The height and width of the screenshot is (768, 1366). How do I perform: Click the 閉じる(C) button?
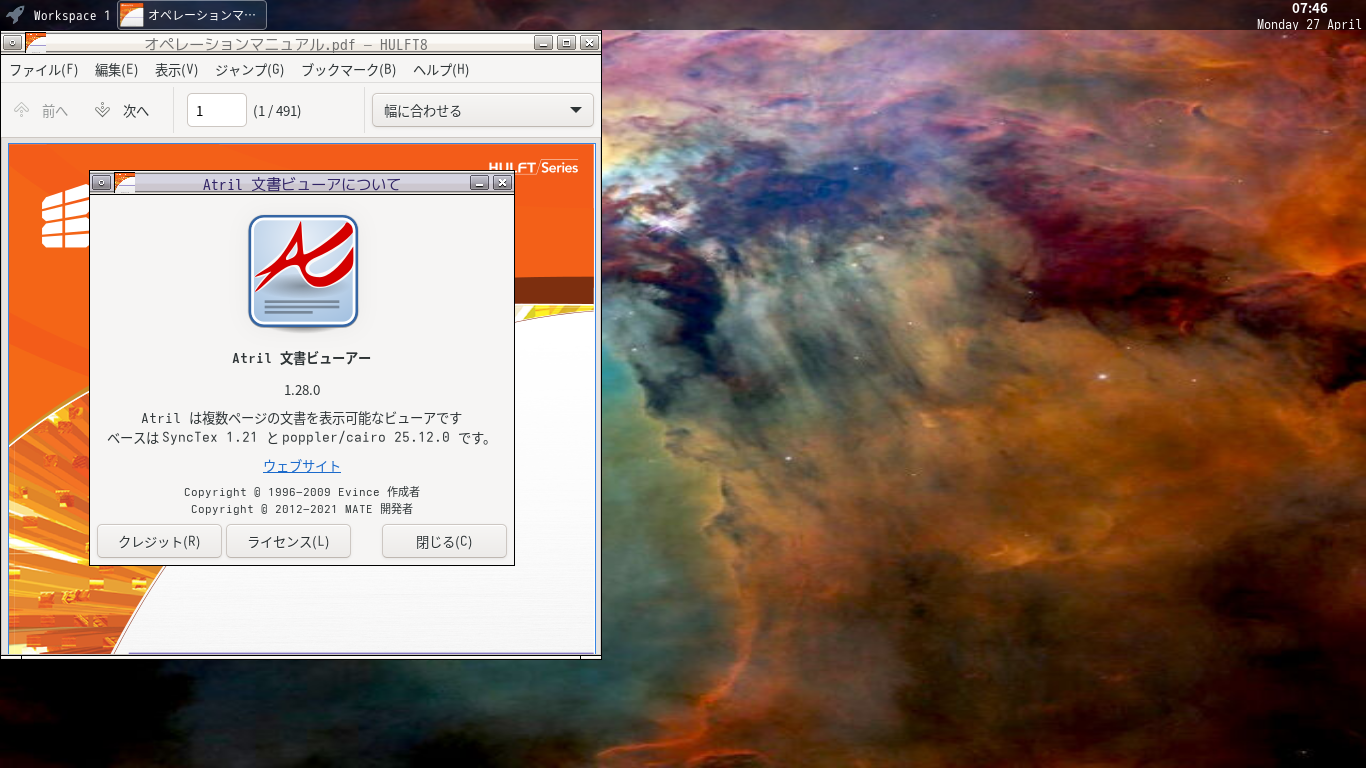(x=444, y=541)
